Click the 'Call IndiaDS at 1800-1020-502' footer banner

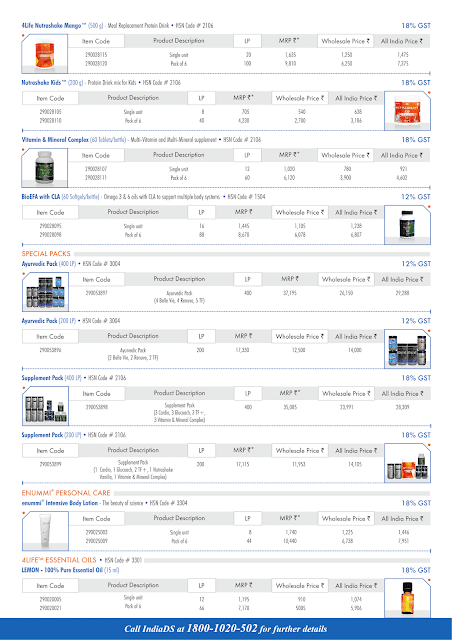pos(226,629)
